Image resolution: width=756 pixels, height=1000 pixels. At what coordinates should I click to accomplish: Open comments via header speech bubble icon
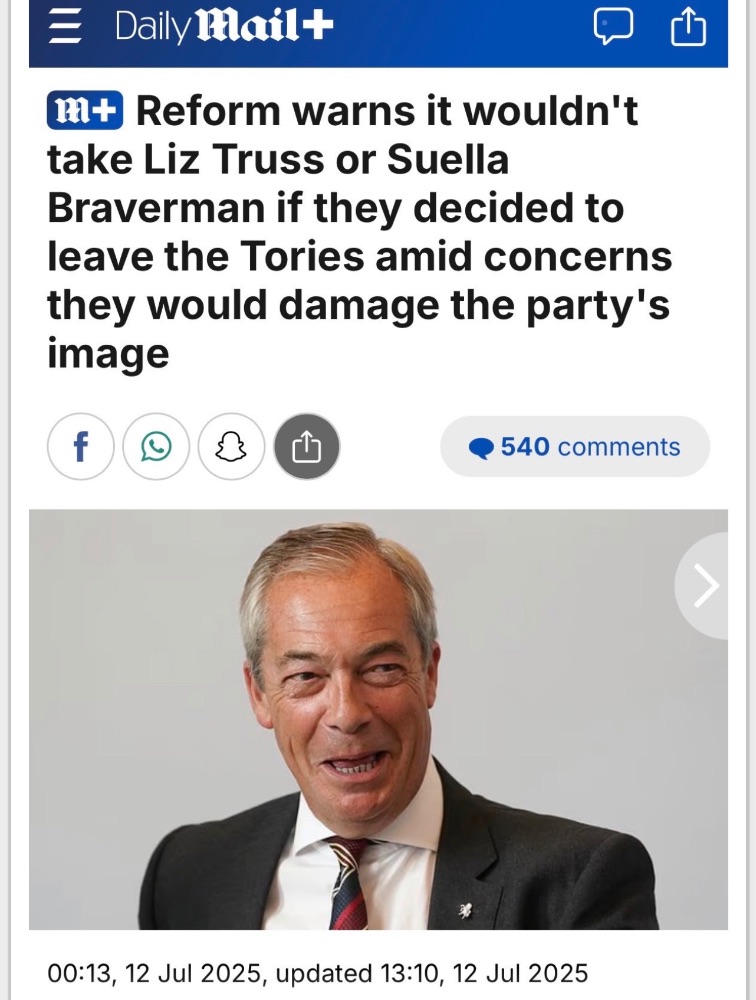(613, 28)
